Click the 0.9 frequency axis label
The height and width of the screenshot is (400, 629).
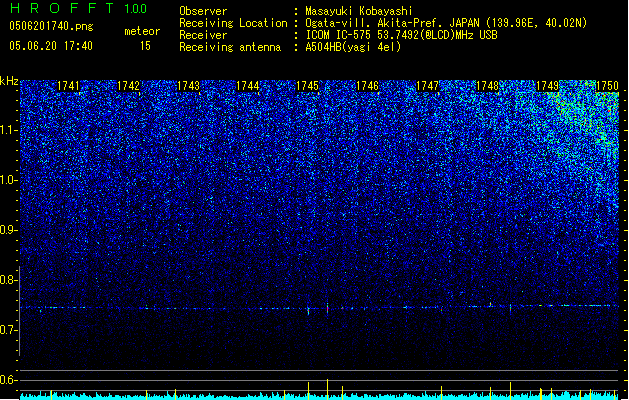9,230
